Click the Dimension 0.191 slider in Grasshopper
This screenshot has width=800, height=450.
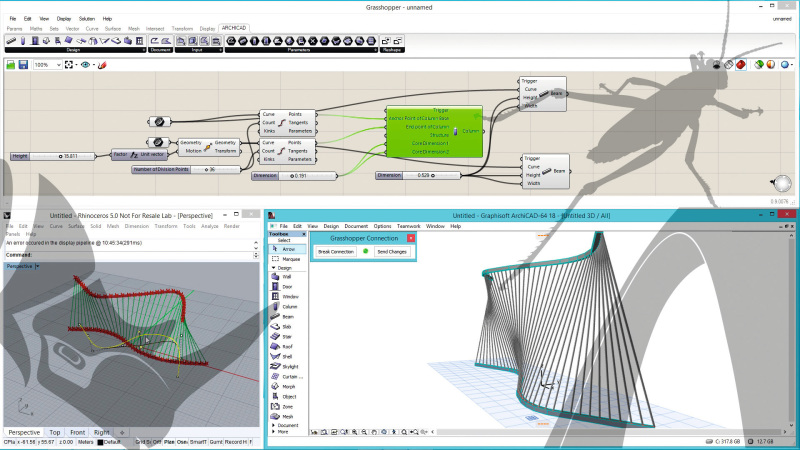(x=294, y=176)
